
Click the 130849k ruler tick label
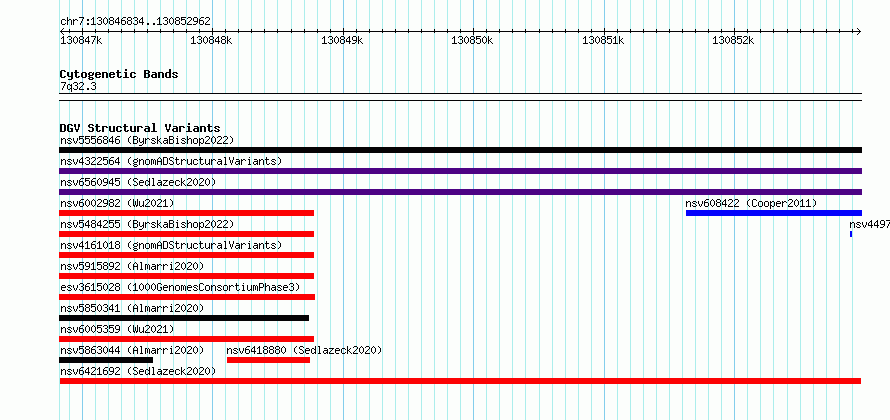(342, 40)
